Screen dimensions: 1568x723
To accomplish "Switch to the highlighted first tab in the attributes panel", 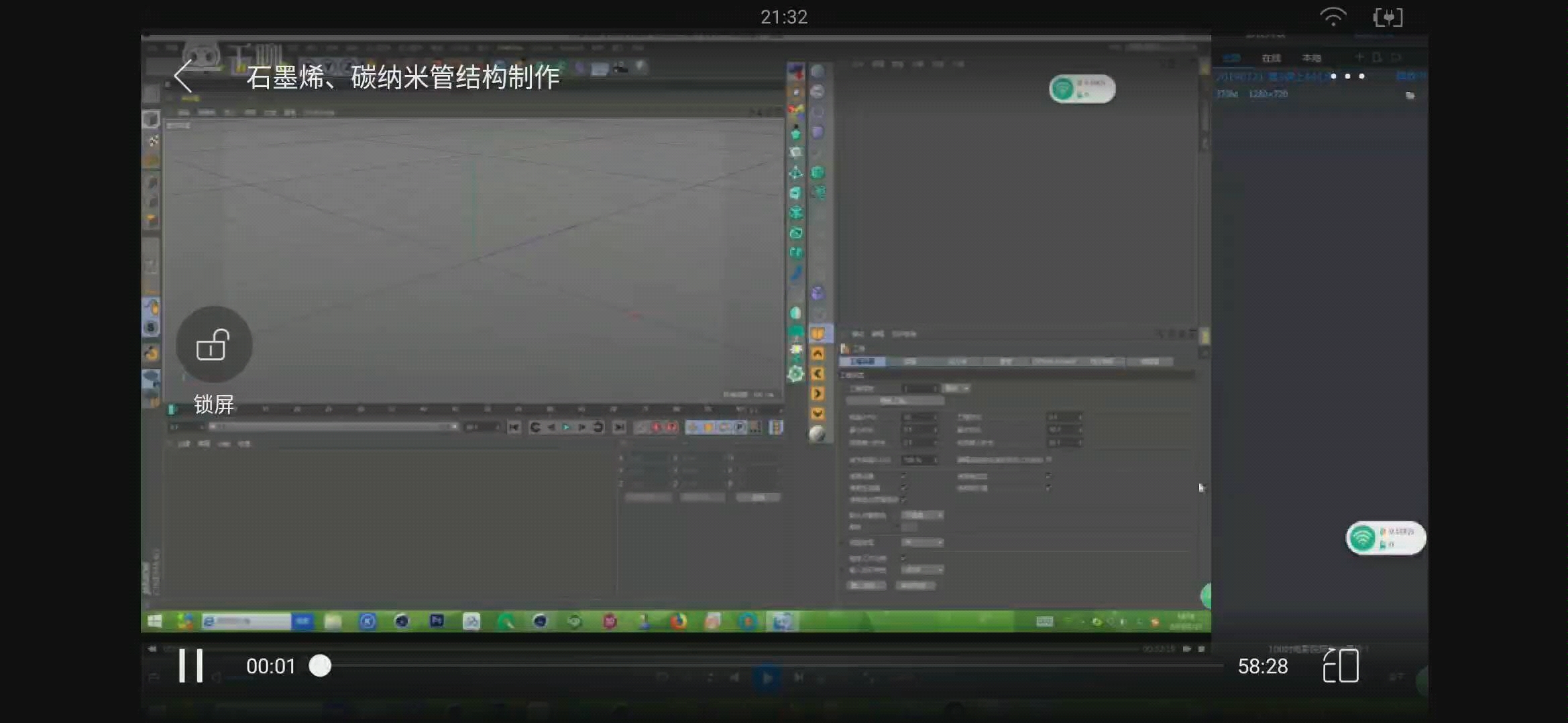I will coord(862,361).
